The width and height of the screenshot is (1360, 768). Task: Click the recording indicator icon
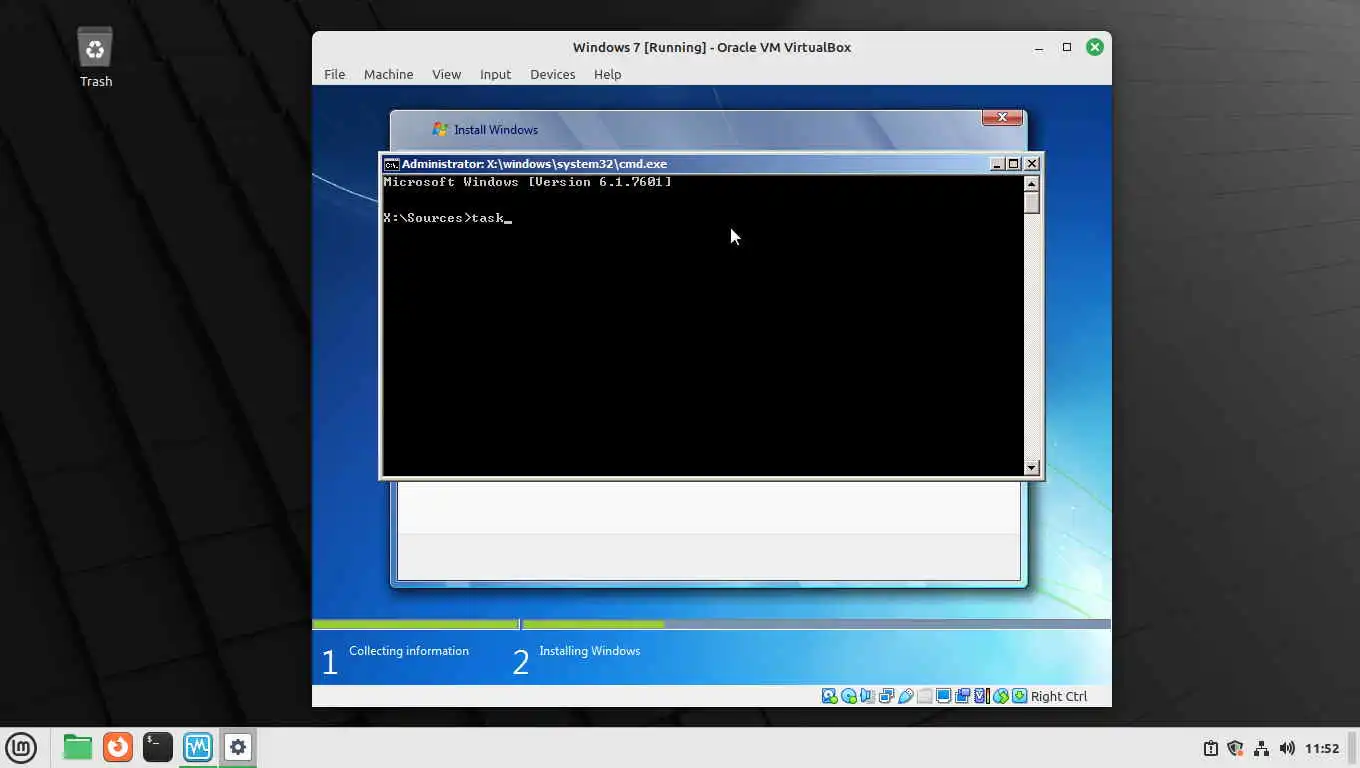[x=963, y=696]
